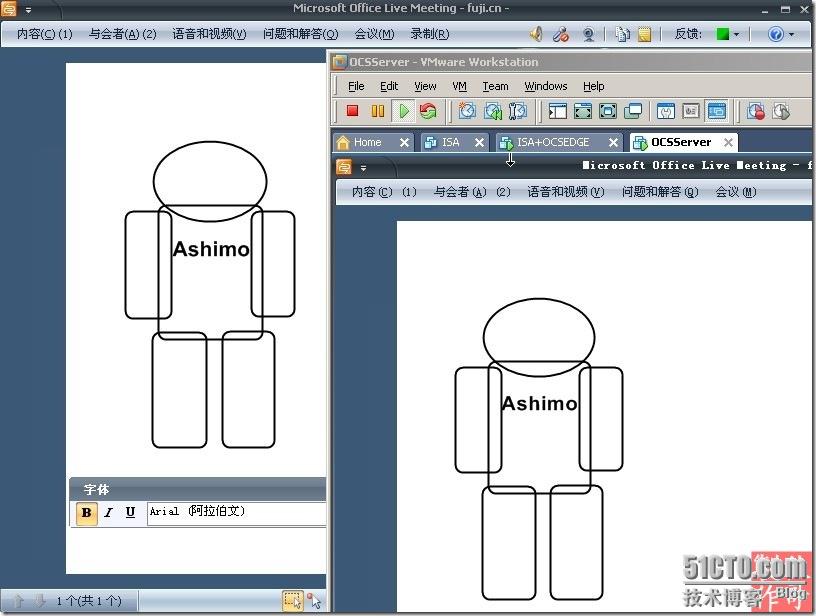Image resolution: width=816 pixels, height=616 pixels.
Task: Toggle Italic in the 字体 font panel
Action: click(x=108, y=513)
